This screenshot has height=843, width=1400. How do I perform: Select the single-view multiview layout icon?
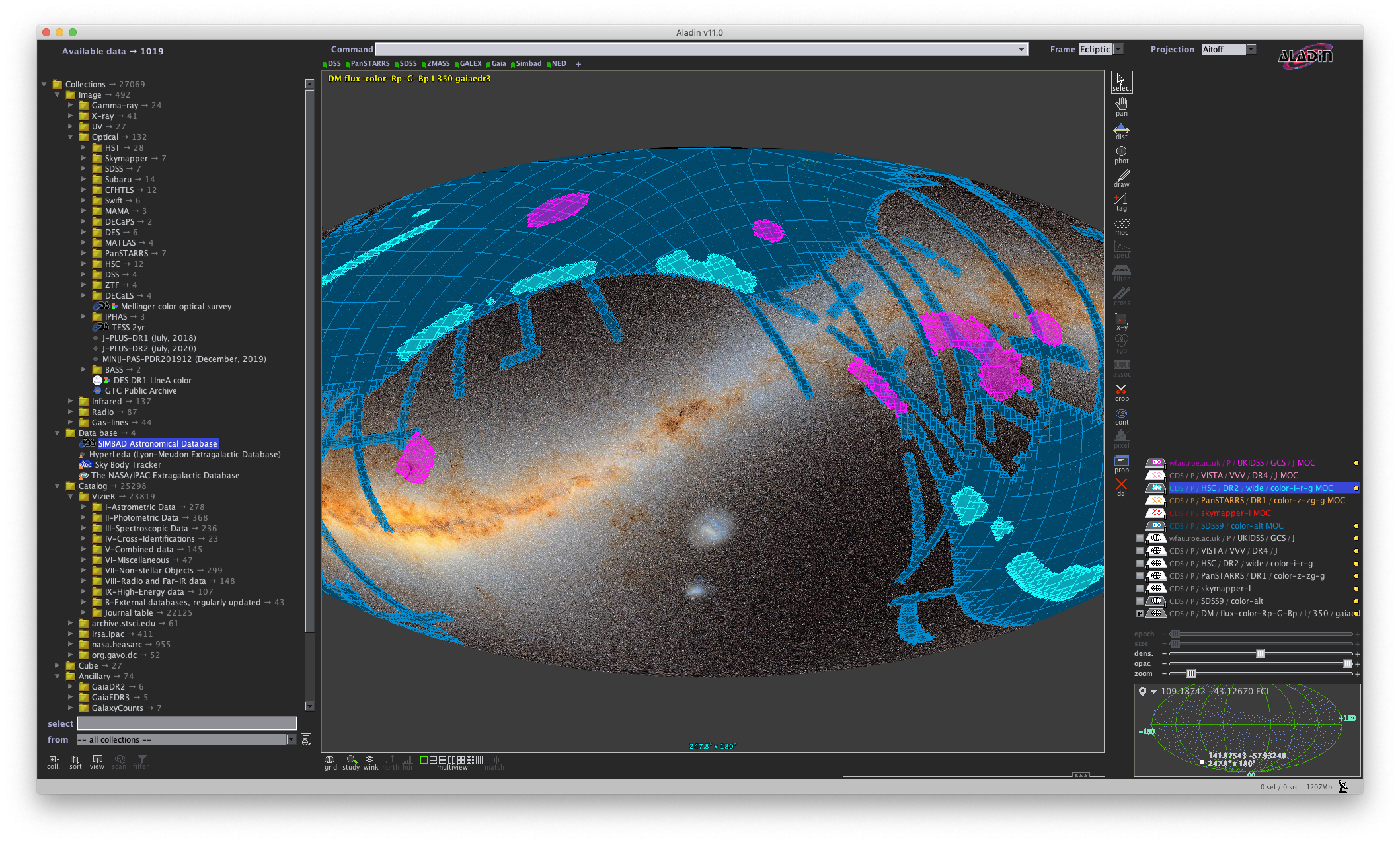pos(424,759)
